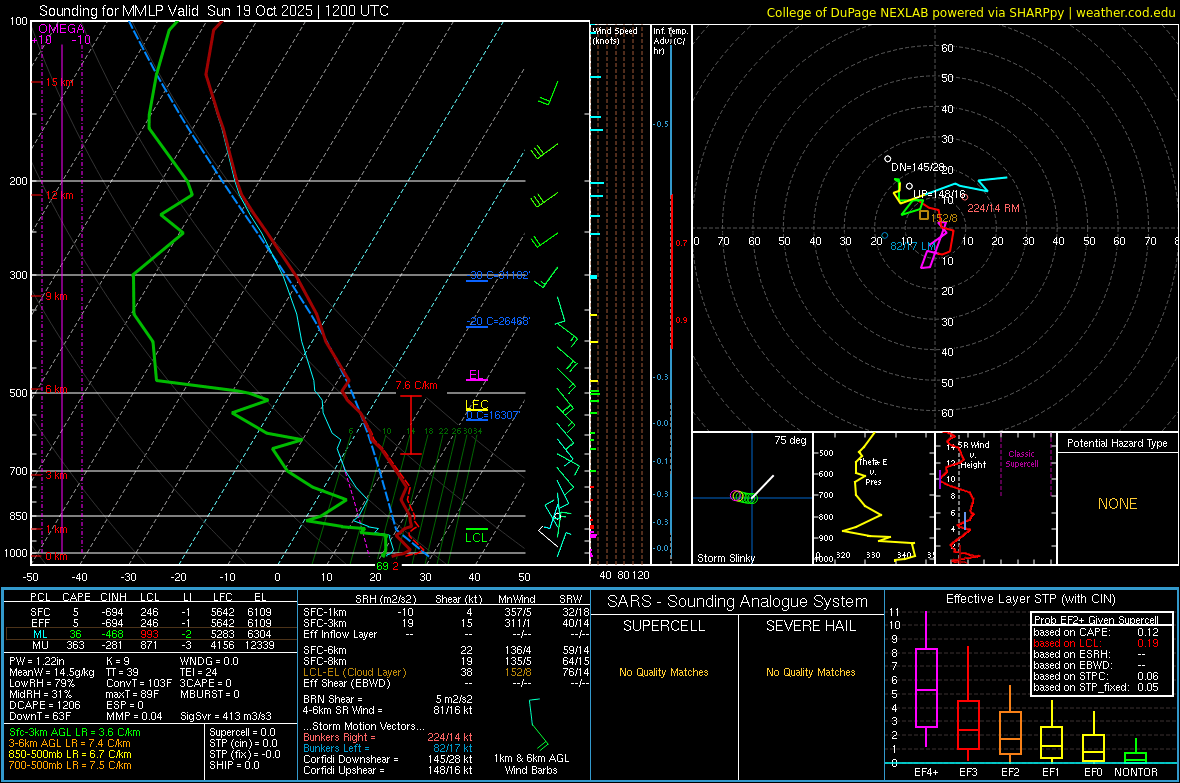The image size is (1180, 783).
Task: Click the 7.6 C/km lapse rate label
Action: (416, 385)
